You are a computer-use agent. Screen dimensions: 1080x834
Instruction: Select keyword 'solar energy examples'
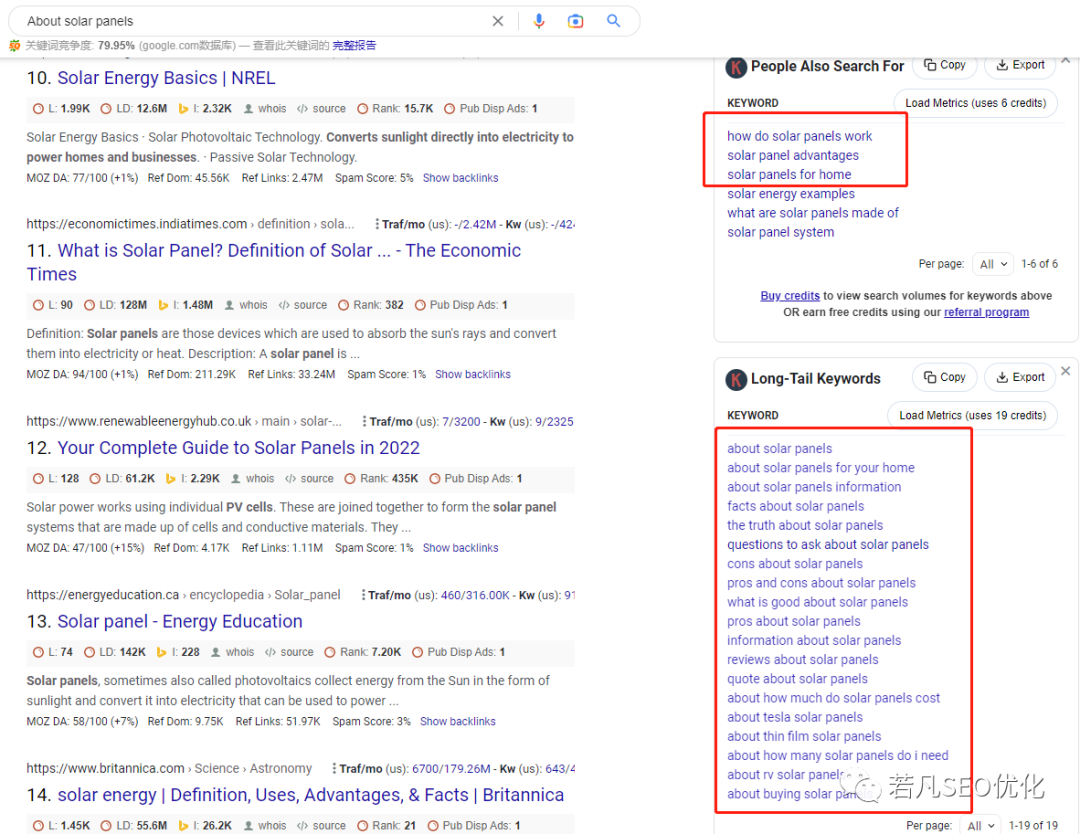791,194
